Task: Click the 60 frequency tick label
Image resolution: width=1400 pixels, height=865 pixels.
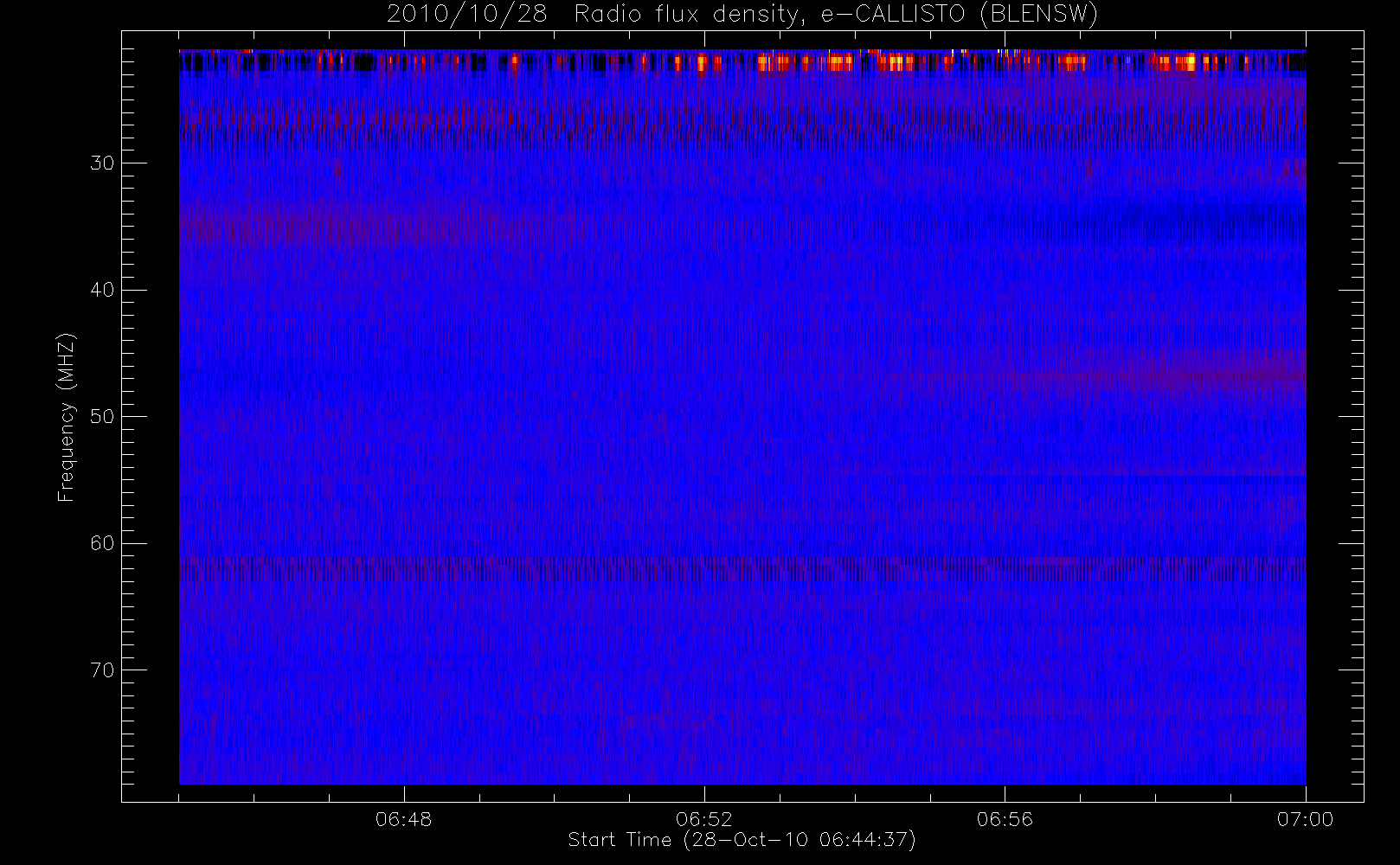Action: coord(101,543)
